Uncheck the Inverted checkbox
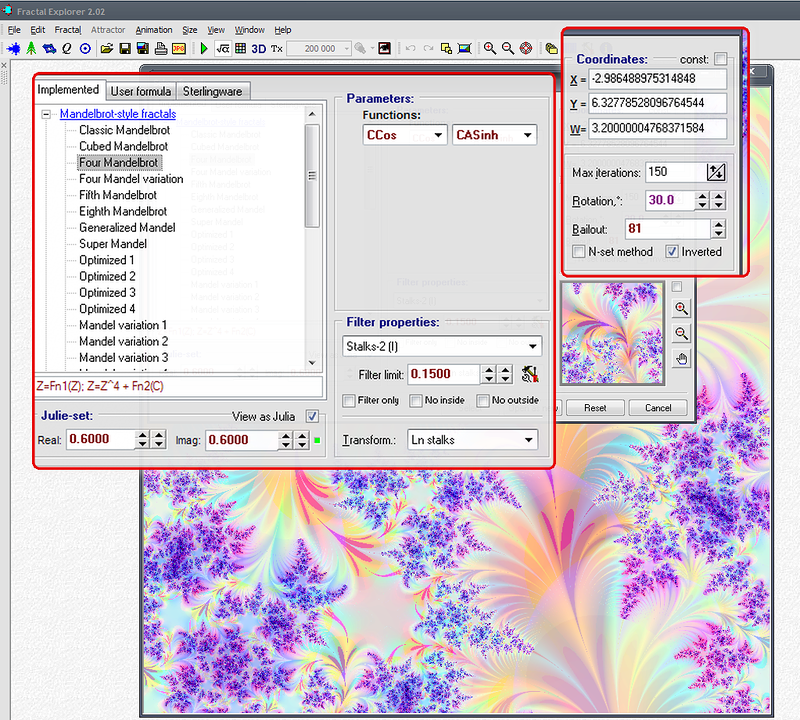The width and height of the screenshot is (800, 720). pos(672,251)
